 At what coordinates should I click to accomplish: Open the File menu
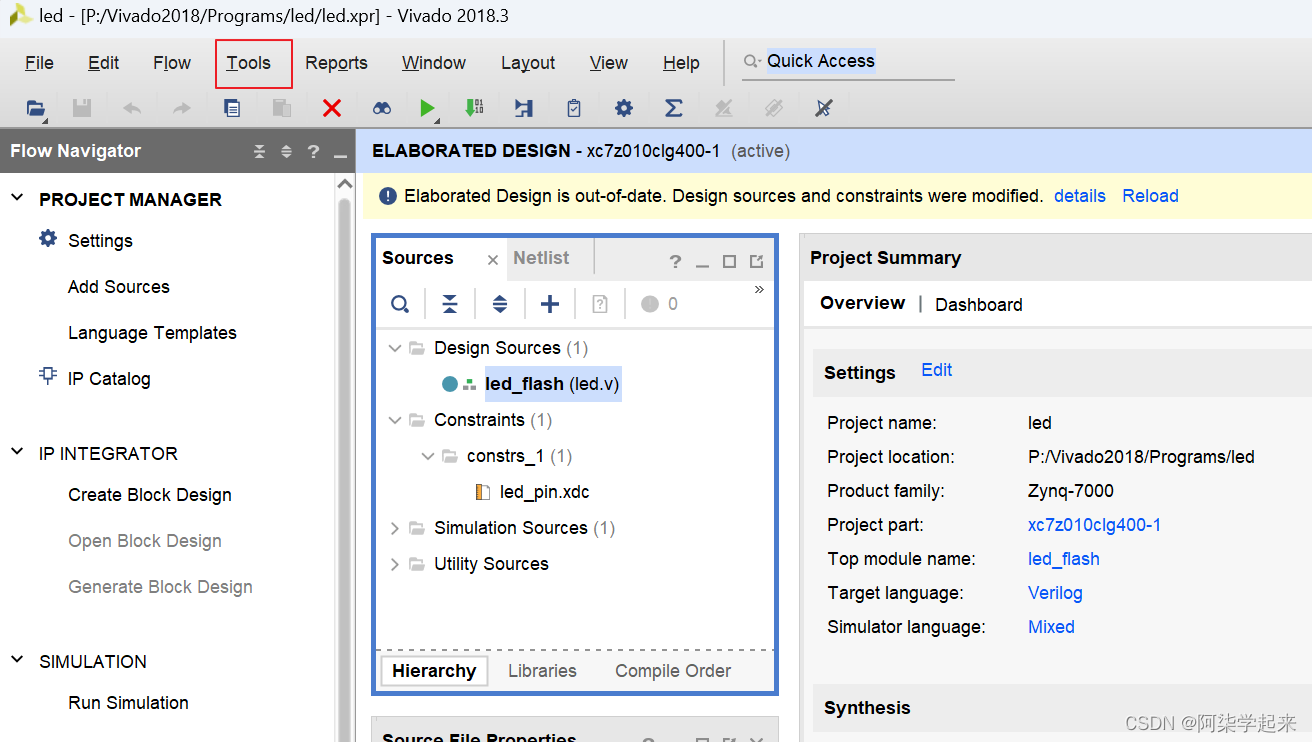[39, 63]
